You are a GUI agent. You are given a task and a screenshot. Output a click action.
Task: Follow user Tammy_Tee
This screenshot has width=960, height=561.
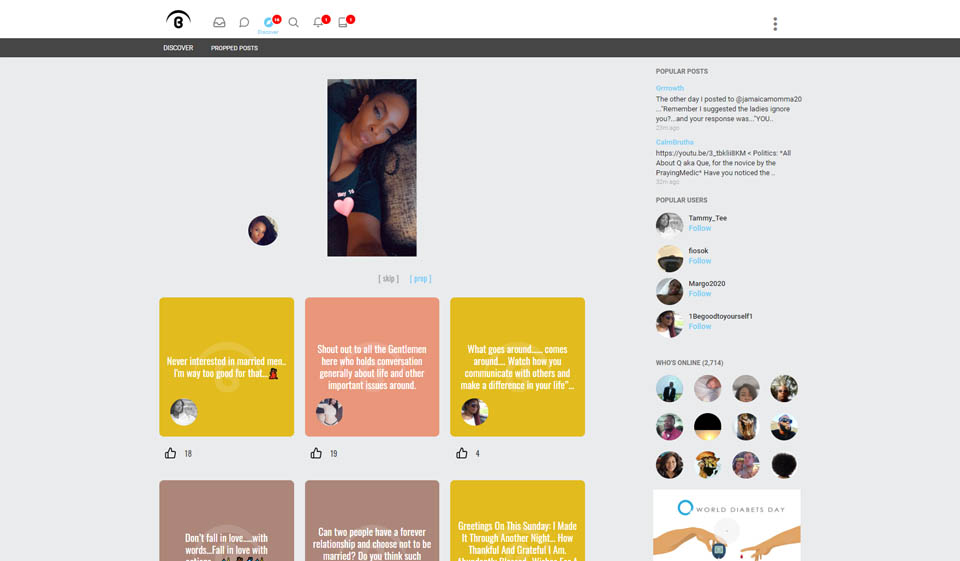(699, 229)
